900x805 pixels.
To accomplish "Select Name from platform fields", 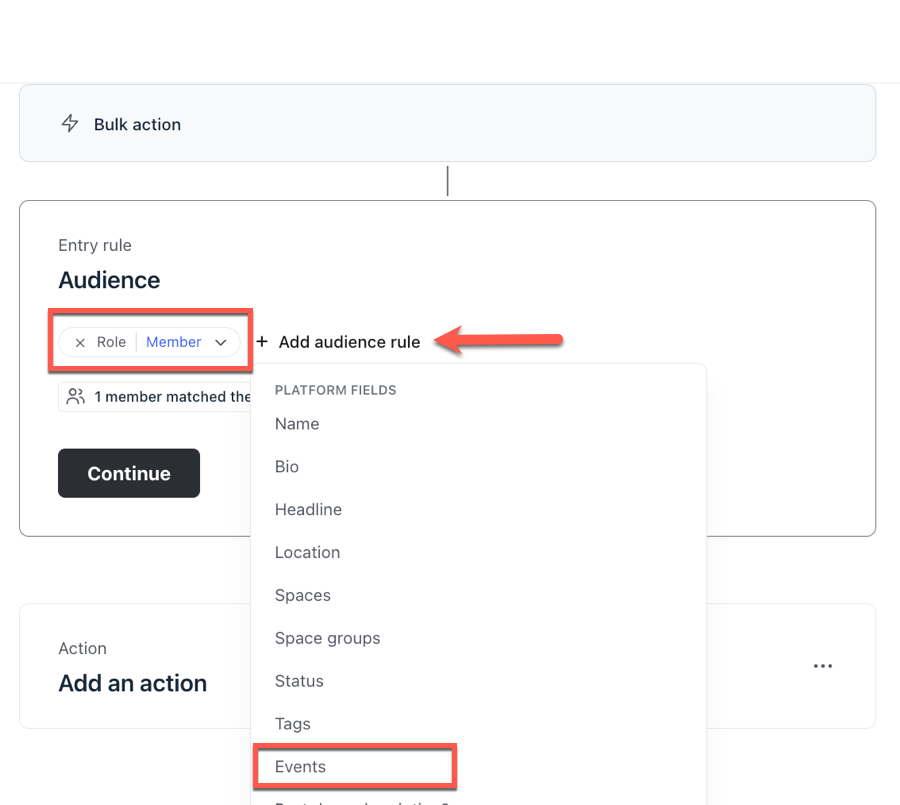I will (297, 424).
